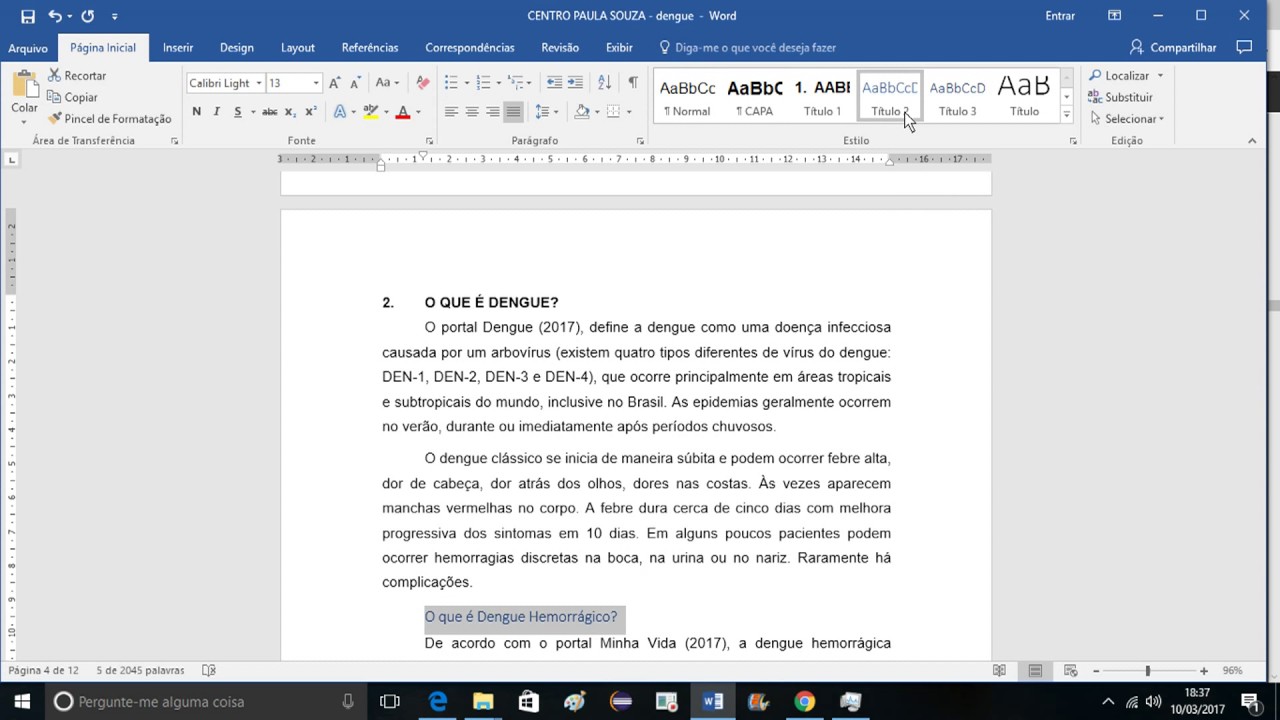Viewport: 1280px width, 720px height.
Task: Expand the styles gallery with More arrow
Action: pyautogui.click(x=1066, y=116)
